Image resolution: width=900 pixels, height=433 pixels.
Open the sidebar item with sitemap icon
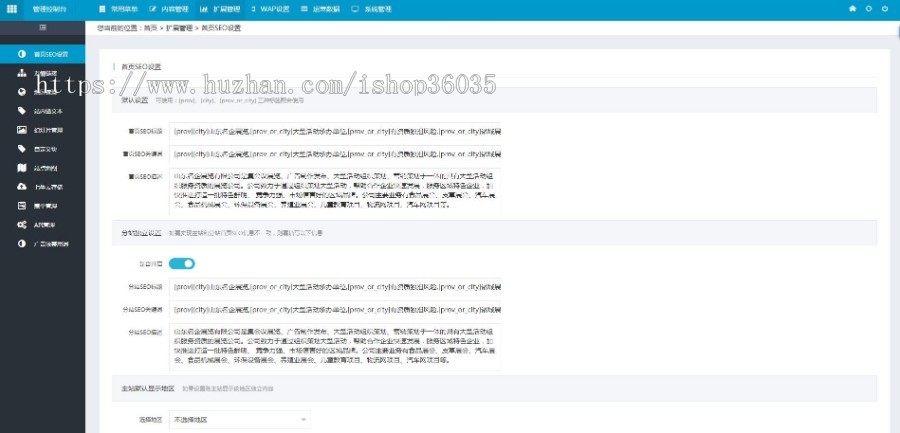tap(42, 73)
